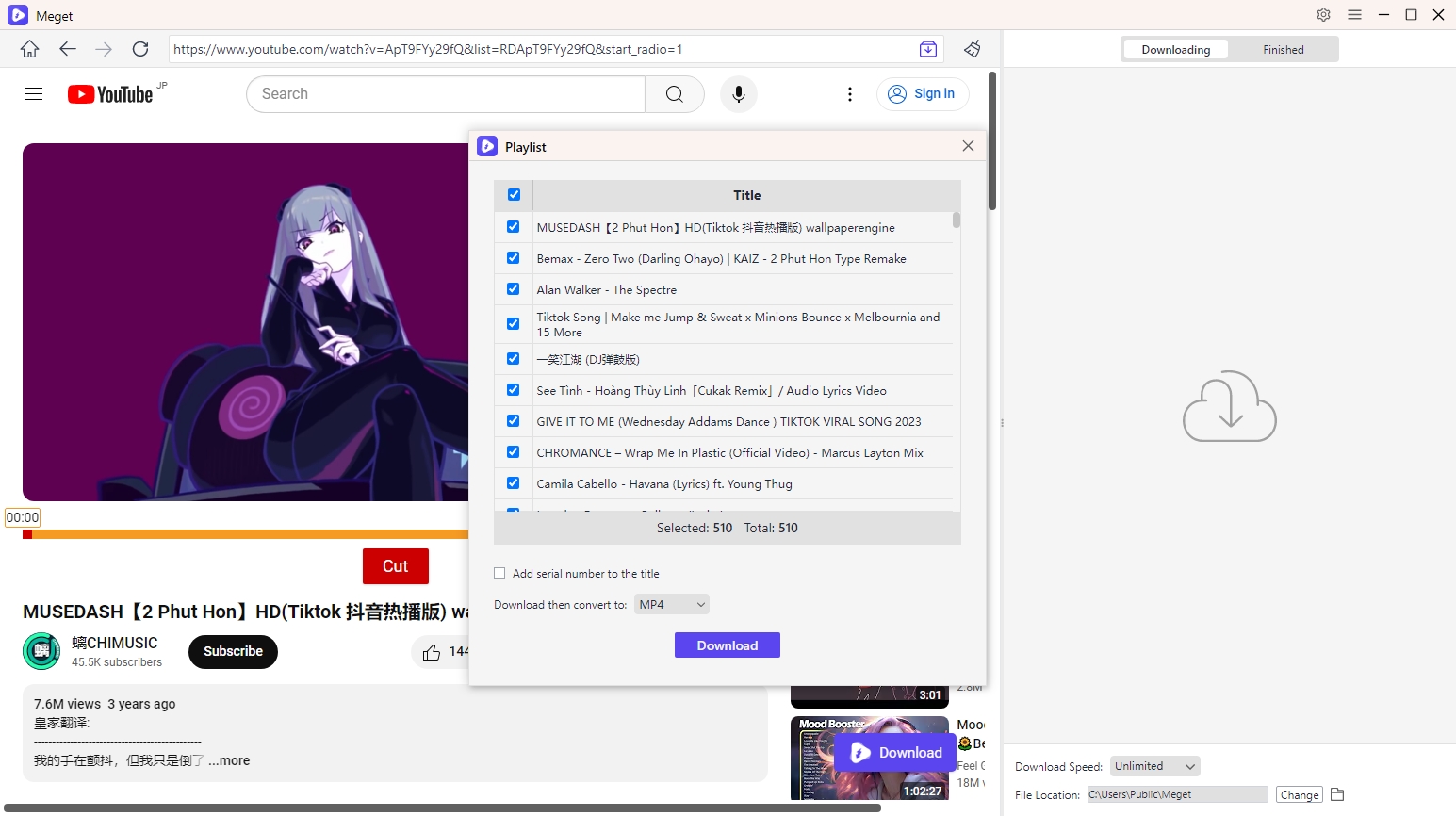Uncheck Tiktok Song Make me Jump entry
1456x816 pixels.
(x=513, y=324)
